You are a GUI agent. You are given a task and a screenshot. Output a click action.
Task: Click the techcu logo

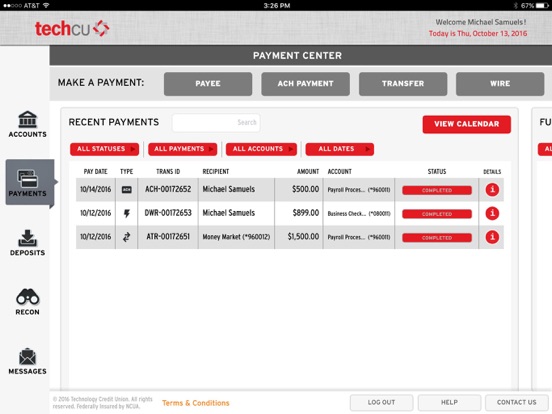pos(72,29)
